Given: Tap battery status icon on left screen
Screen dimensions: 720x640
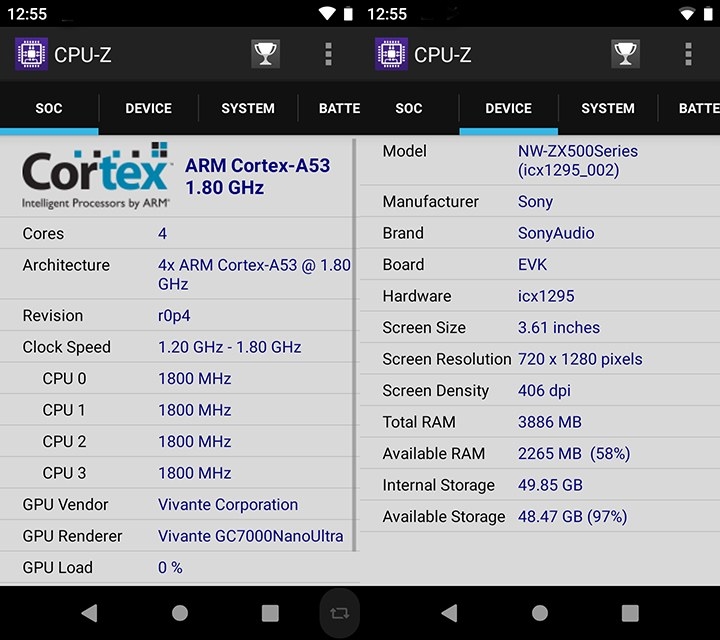Looking at the screenshot, I should point(348,13).
